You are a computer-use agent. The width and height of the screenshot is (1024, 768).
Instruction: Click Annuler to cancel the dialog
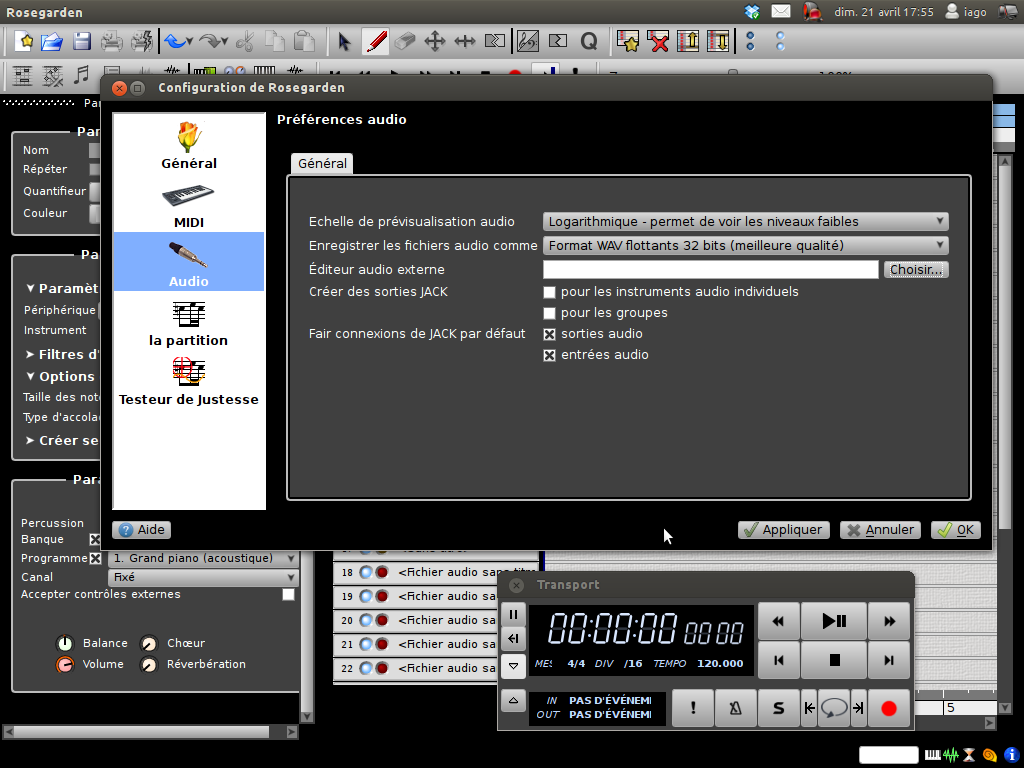(880, 530)
